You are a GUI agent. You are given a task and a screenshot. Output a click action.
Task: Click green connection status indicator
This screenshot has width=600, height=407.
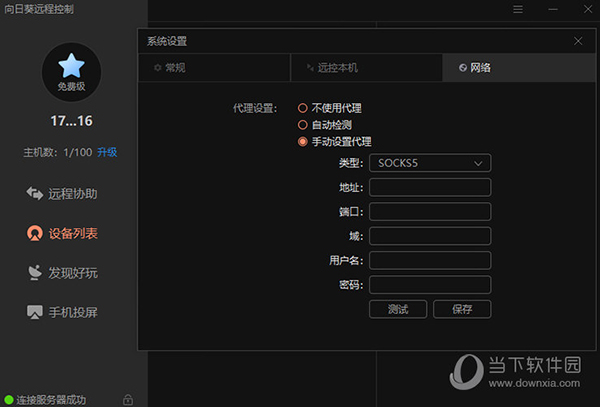[x=8, y=400]
